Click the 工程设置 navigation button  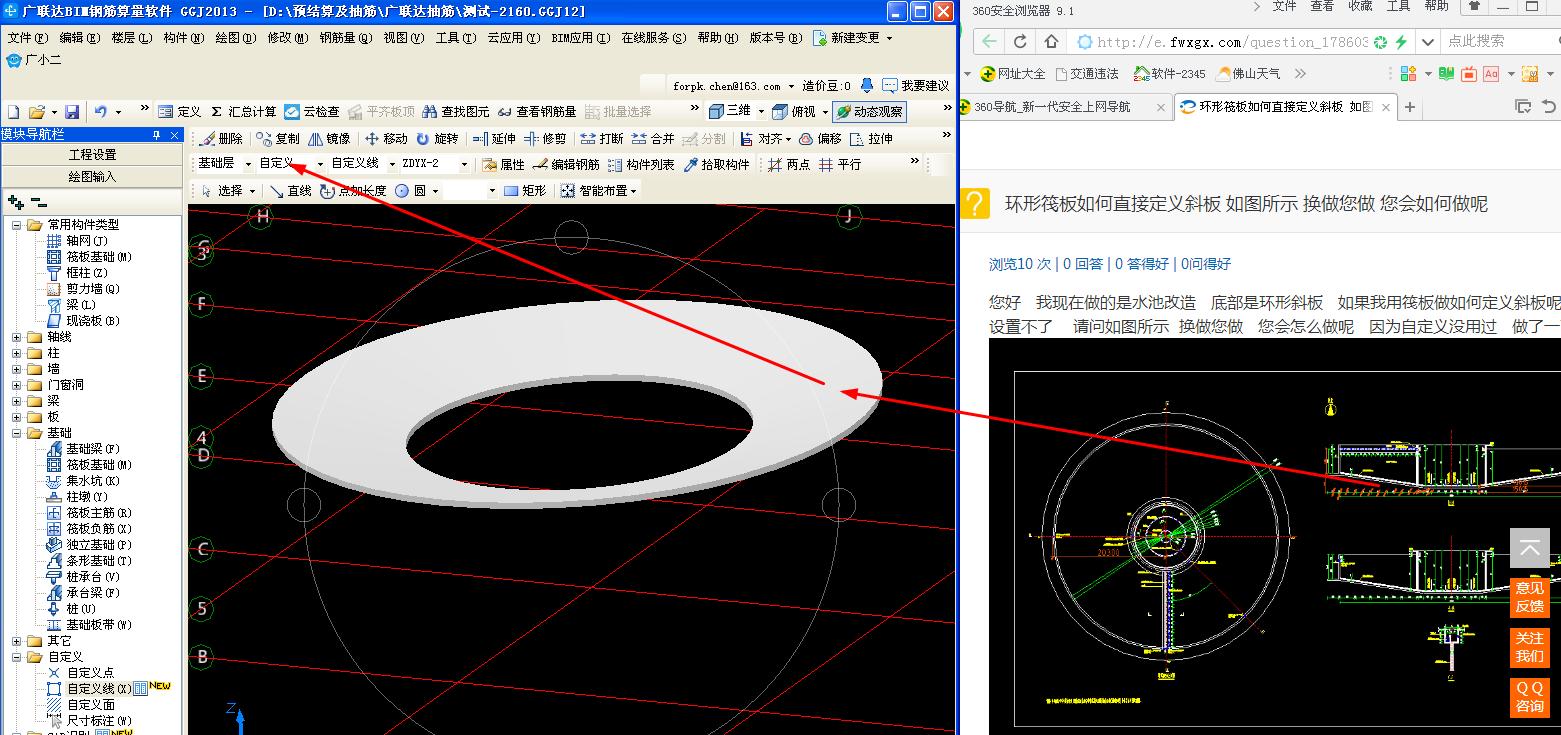click(93, 155)
